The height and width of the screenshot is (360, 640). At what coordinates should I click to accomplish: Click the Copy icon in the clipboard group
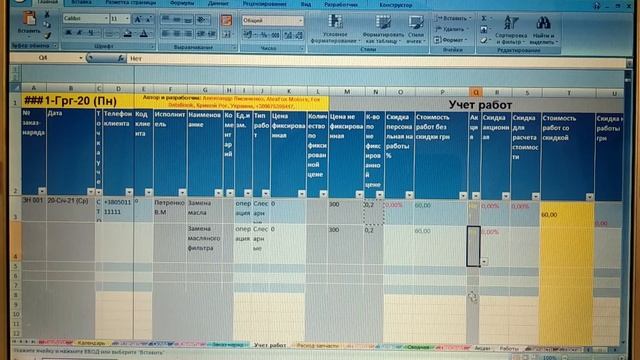coord(47,25)
